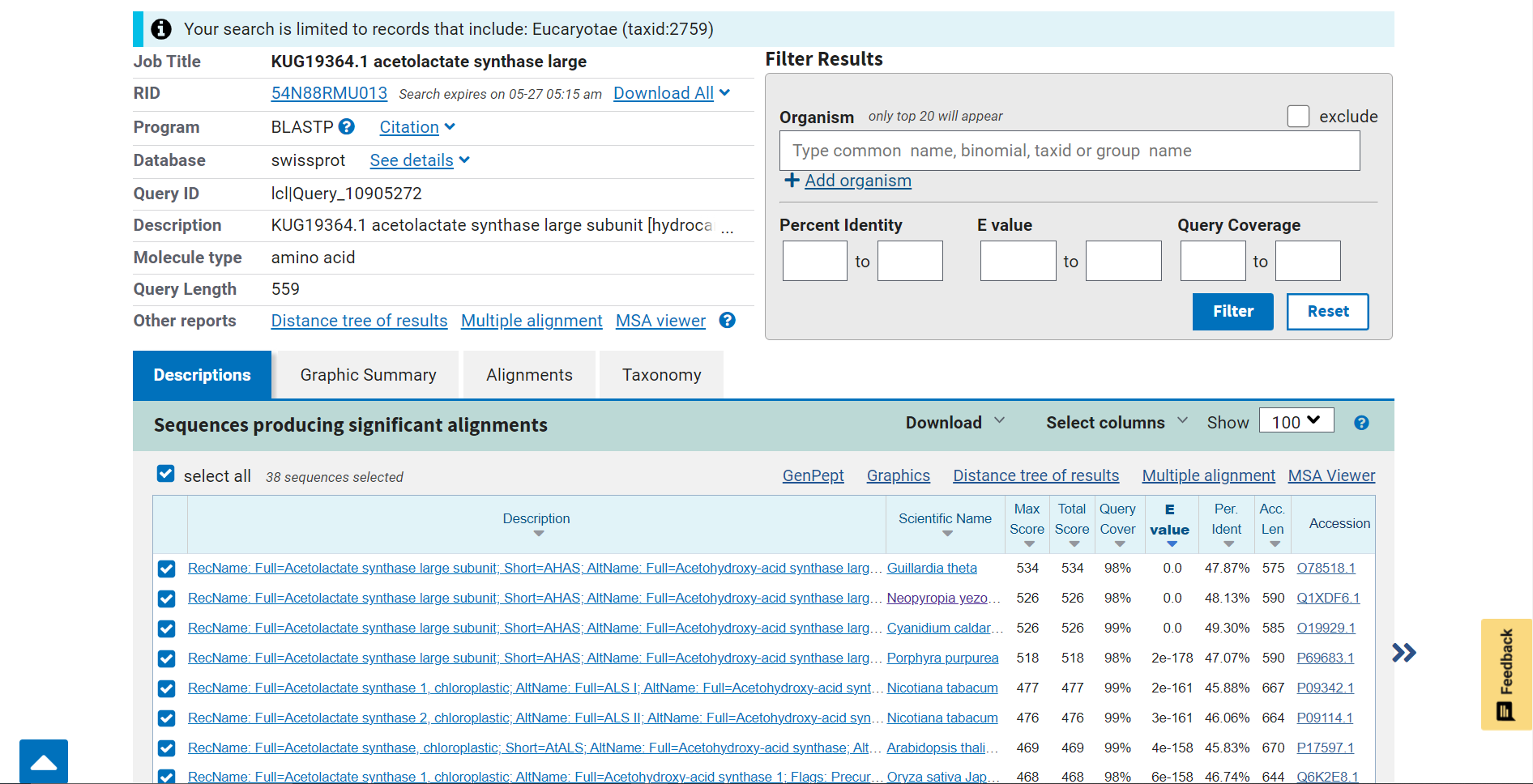
Task: Uncheck the Porphyra purpurea row checkbox
Action: pyautogui.click(x=166, y=658)
